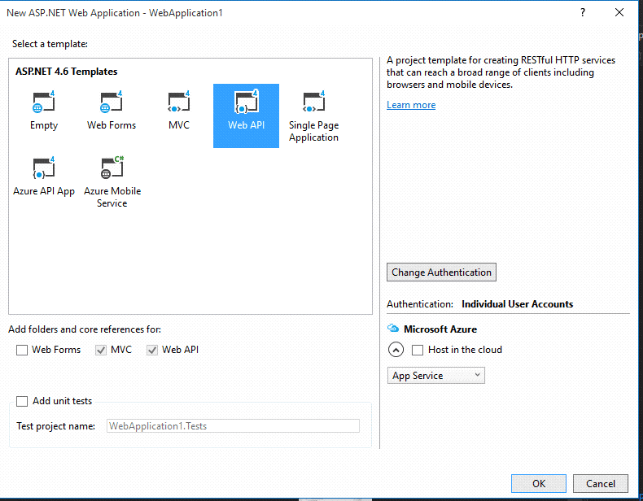Select the Azure API App template
643x501 pixels.
click(x=43, y=168)
